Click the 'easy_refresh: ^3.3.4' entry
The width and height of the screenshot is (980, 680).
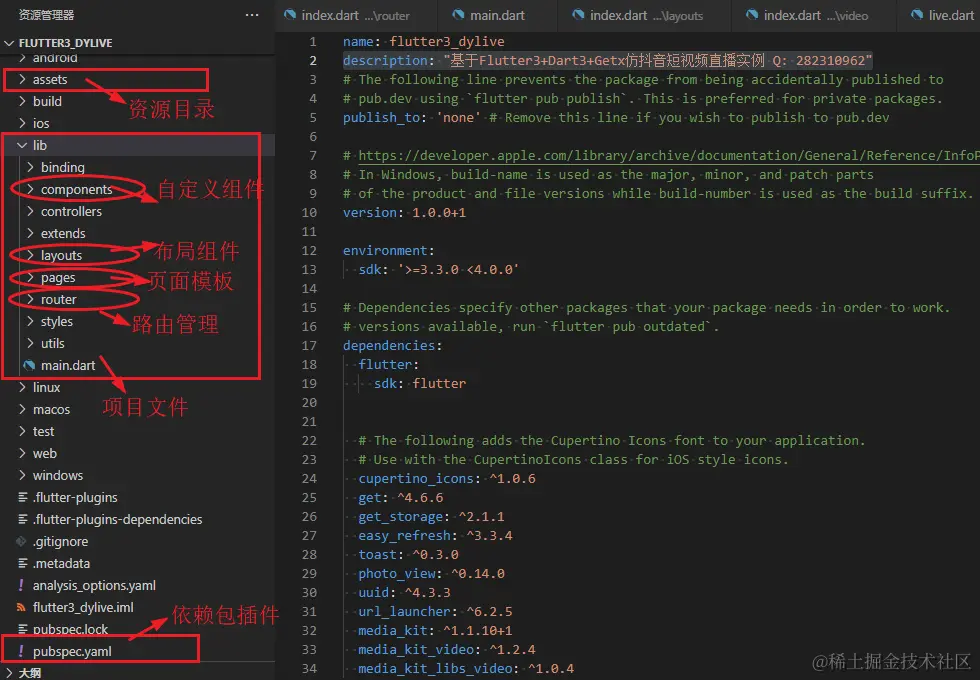[x=435, y=536]
